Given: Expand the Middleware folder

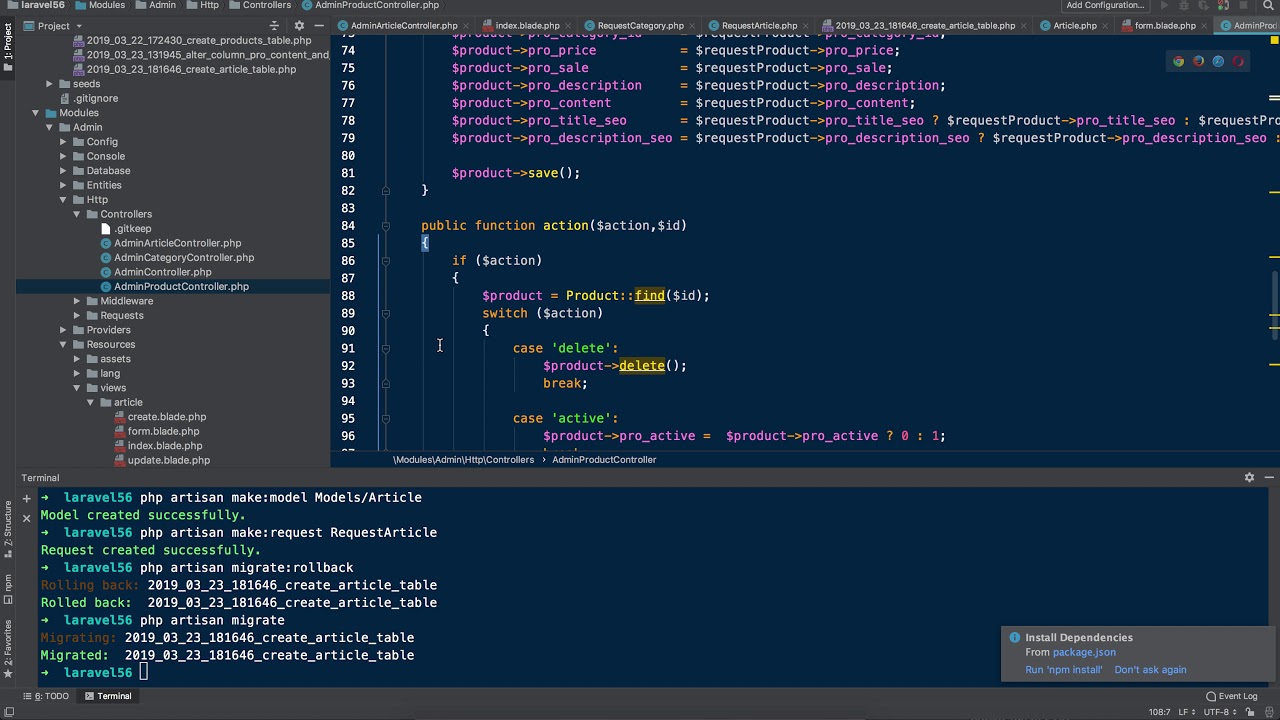Looking at the screenshot, I should [77, 301].
